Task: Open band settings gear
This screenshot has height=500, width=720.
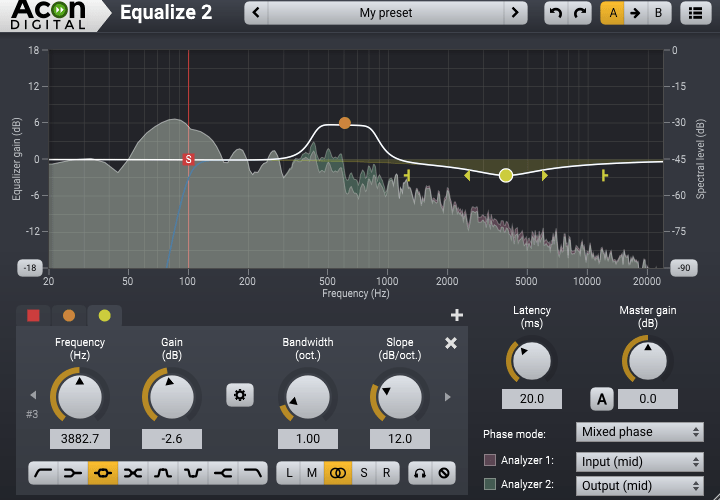Action: tap(240, 395)
